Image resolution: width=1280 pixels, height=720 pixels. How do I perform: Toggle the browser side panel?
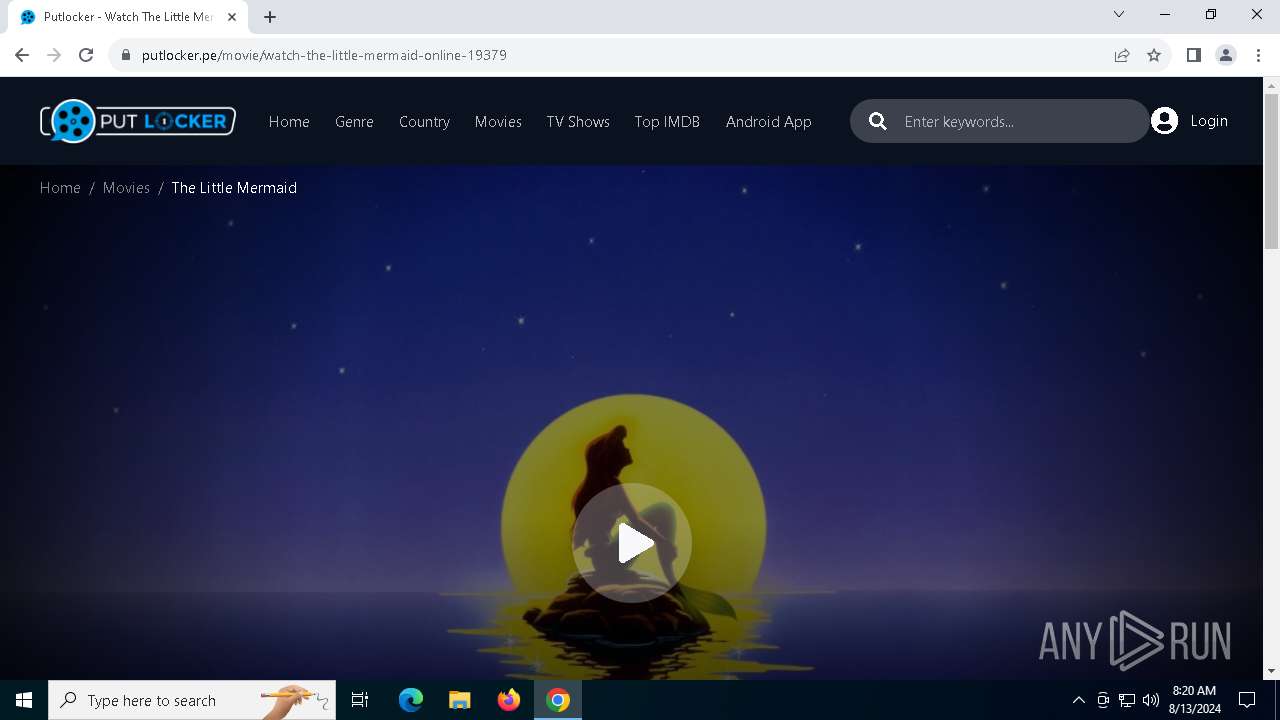click(1193, 55)
